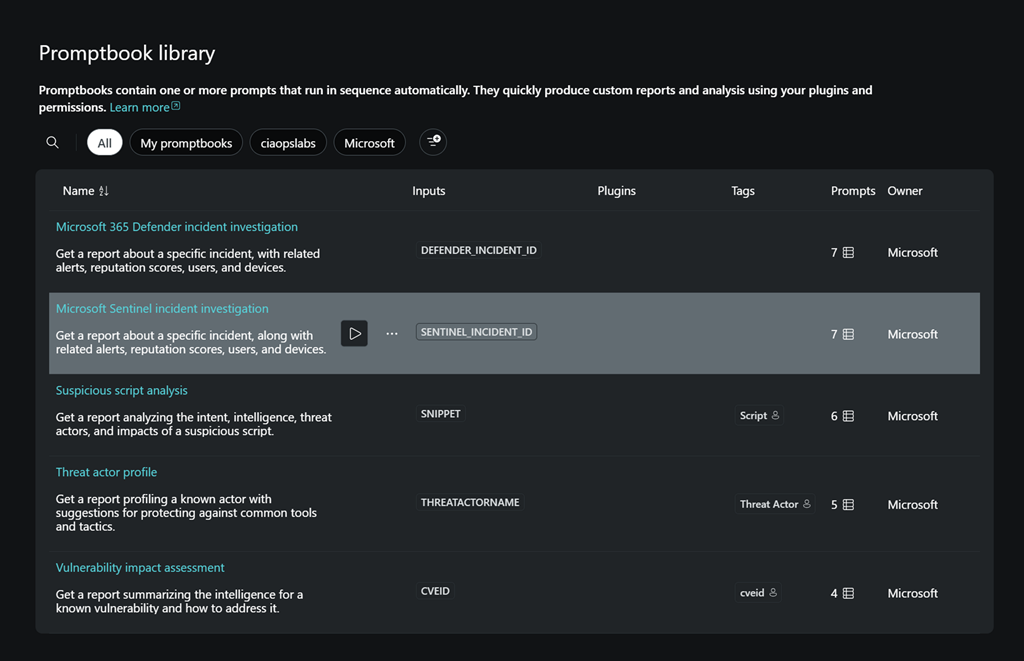
Task: Filter promptbooks by ciaopslabs
Action: pyautogui.click(x=288, y=143)
